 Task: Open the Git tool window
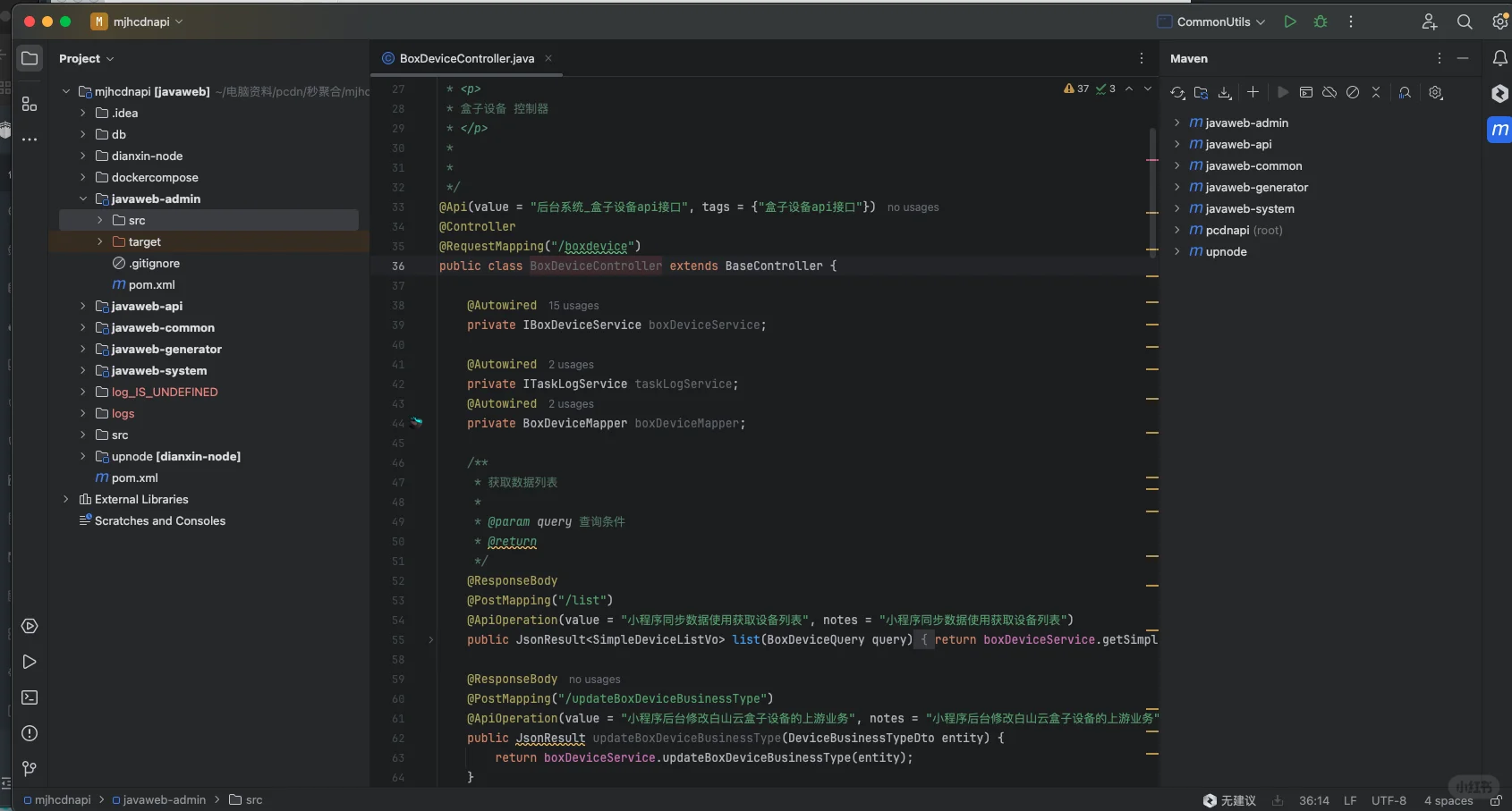coord(30,769)
